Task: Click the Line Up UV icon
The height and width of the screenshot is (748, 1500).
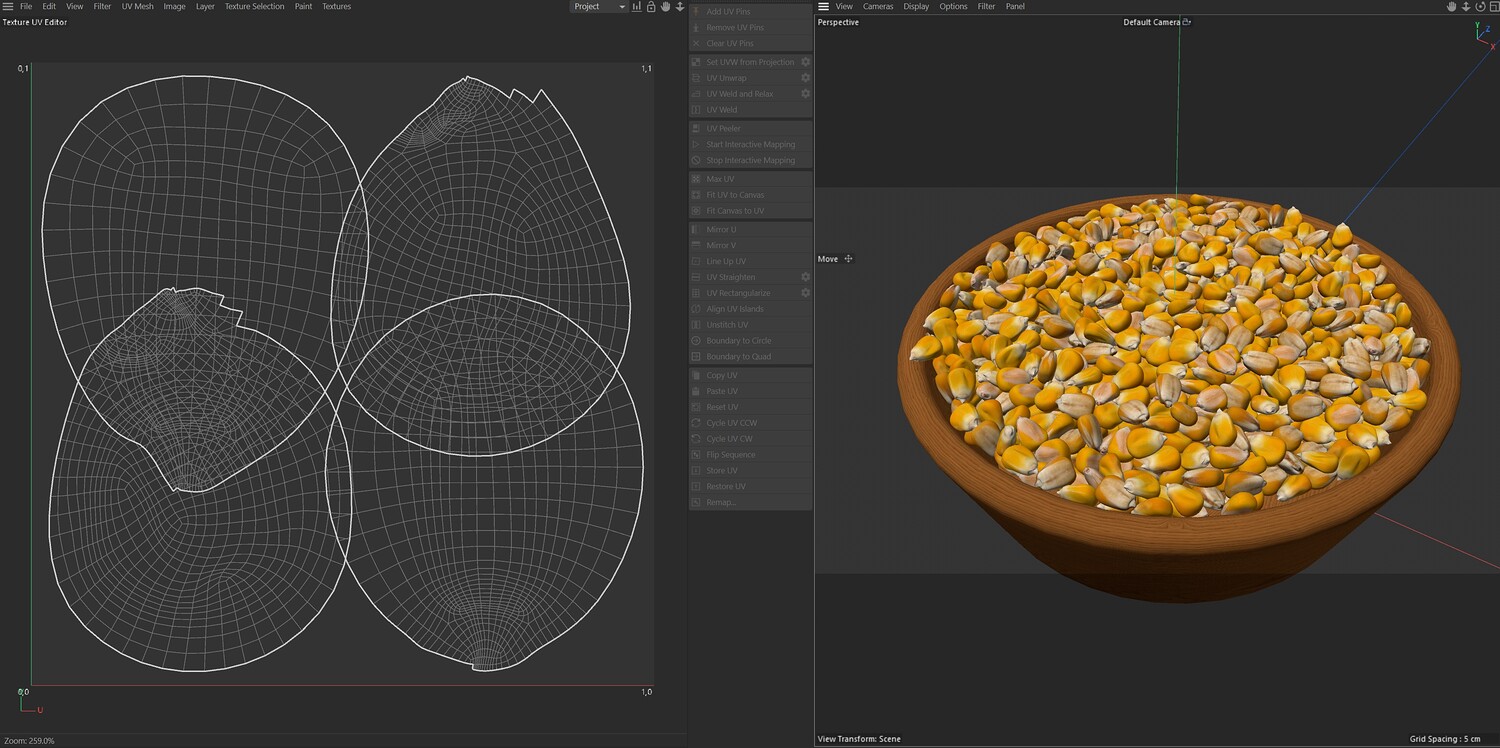Action: click(x=697, y=261)
